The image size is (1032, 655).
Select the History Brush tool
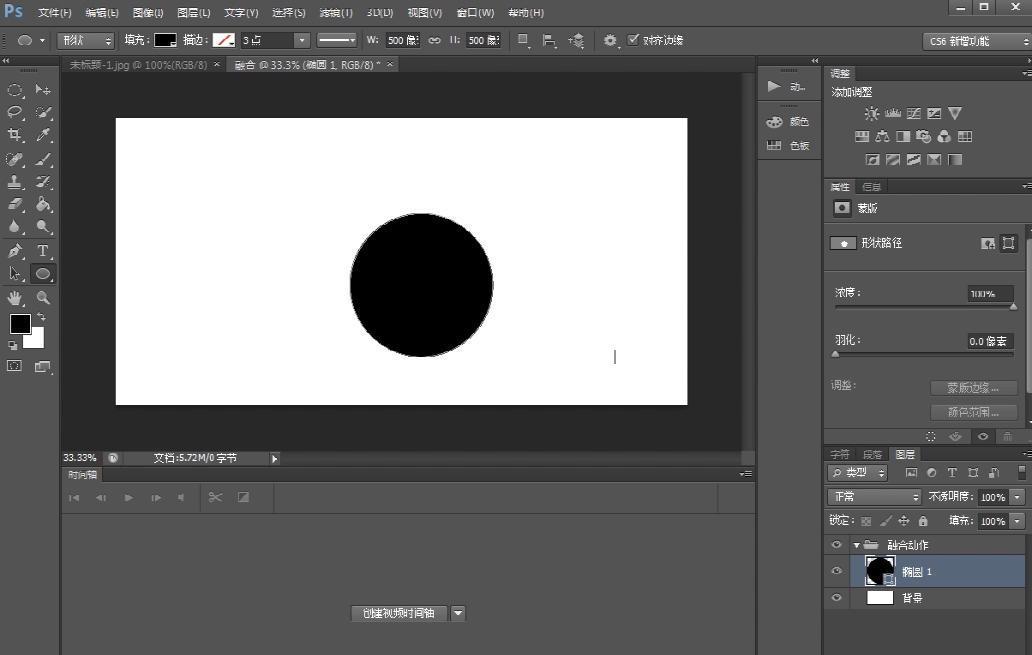pos(43,182)
